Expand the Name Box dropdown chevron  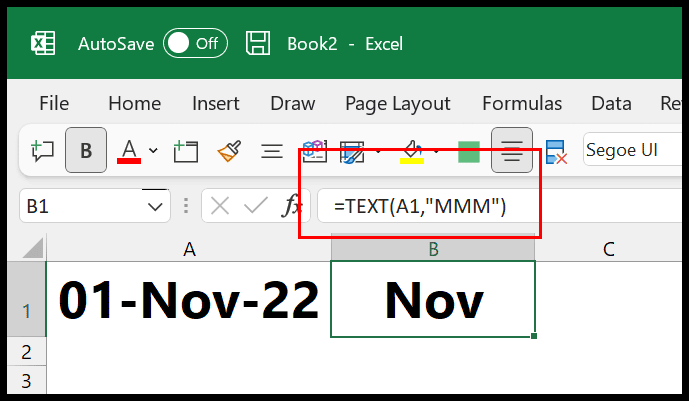pos(155,206)
